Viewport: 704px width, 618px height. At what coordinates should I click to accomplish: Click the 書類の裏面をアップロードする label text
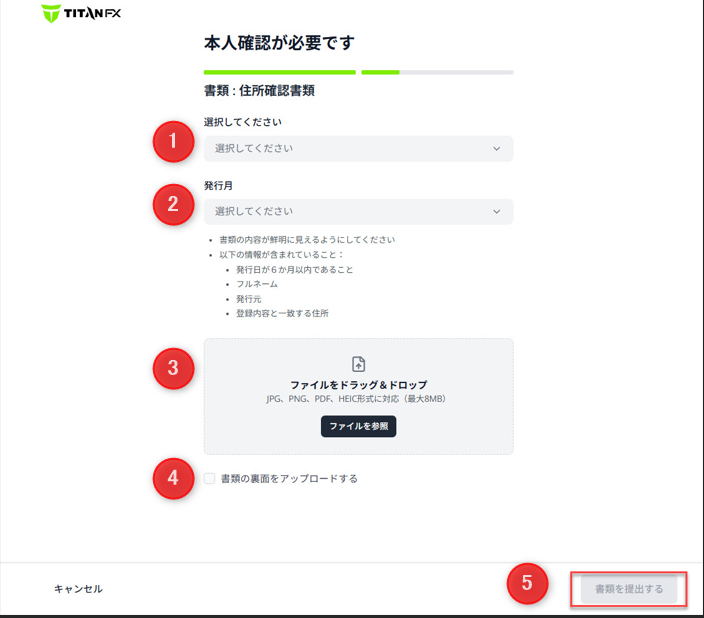[289, 479]
